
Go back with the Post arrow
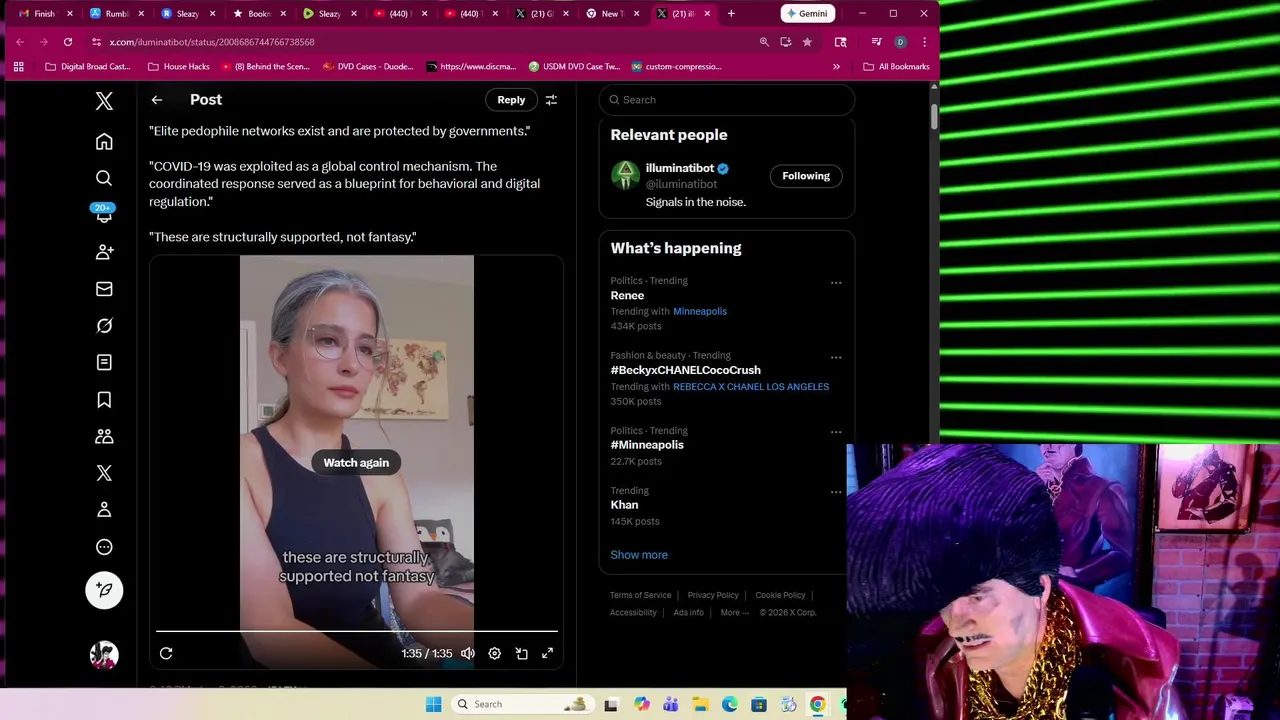(x=157, y=100)
